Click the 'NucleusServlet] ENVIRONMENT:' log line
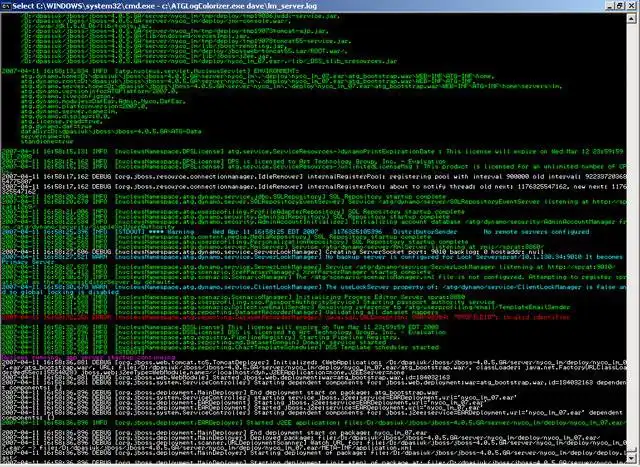The width and height of the screenshot is (640, 467). (151, 71)
